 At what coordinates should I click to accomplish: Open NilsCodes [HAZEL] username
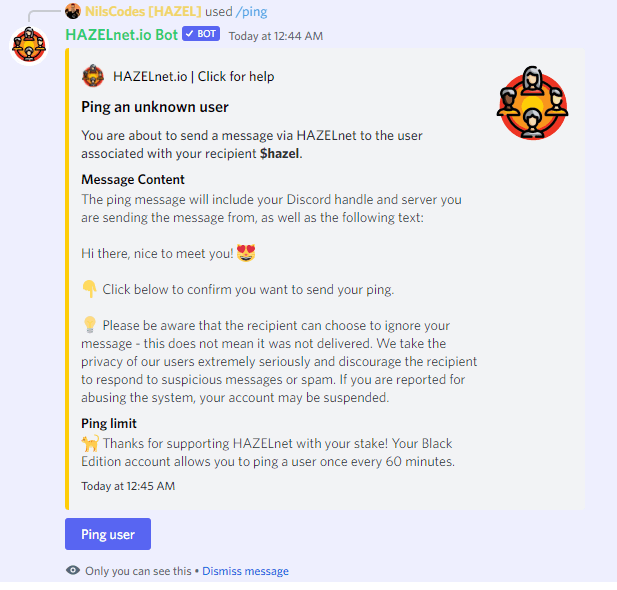(x=143, y=11)
